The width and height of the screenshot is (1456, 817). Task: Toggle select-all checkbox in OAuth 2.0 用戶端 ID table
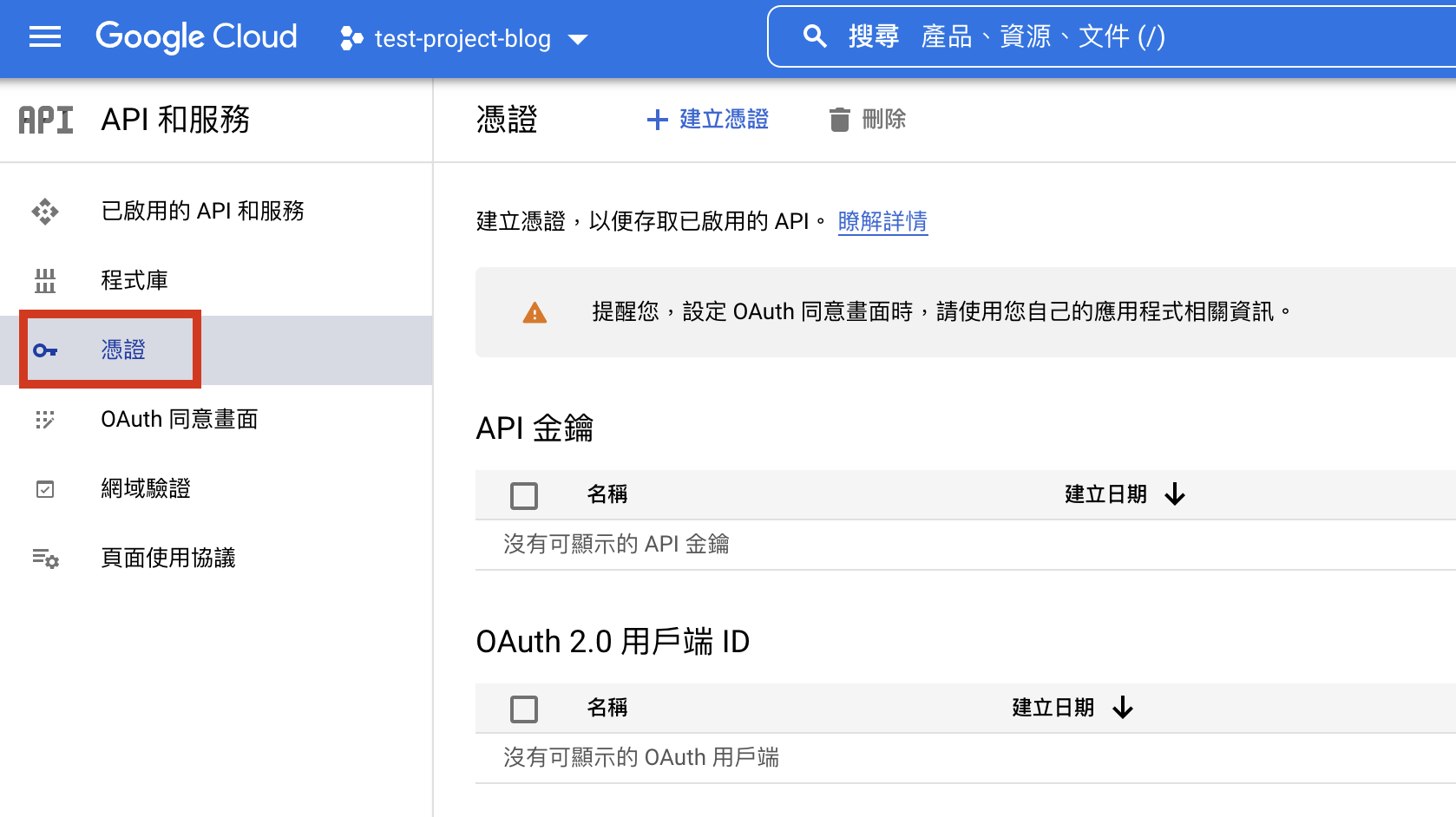click(524, 709)
